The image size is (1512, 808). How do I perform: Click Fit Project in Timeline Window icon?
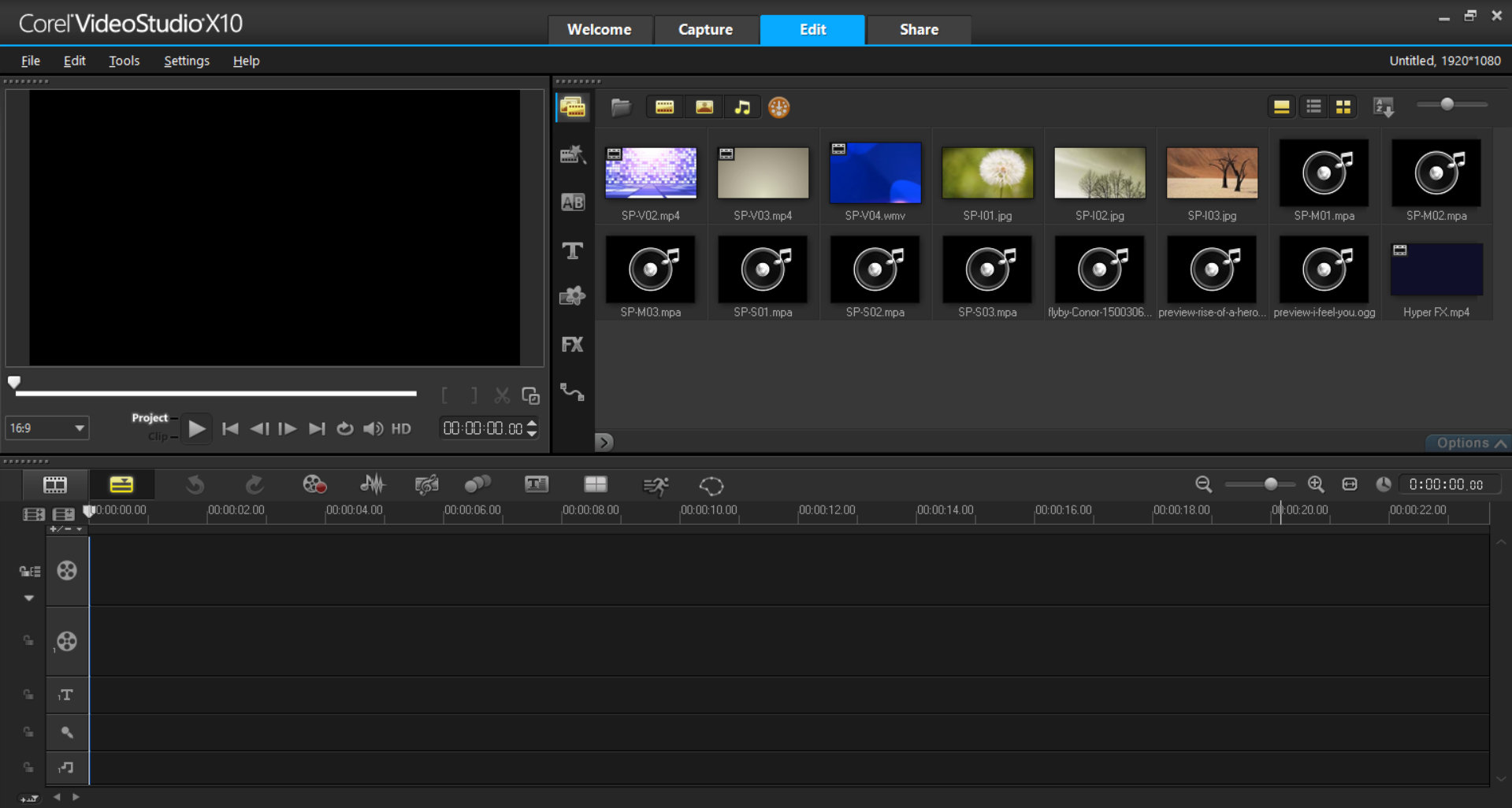pyautogui.click(x=1350, y=484)
